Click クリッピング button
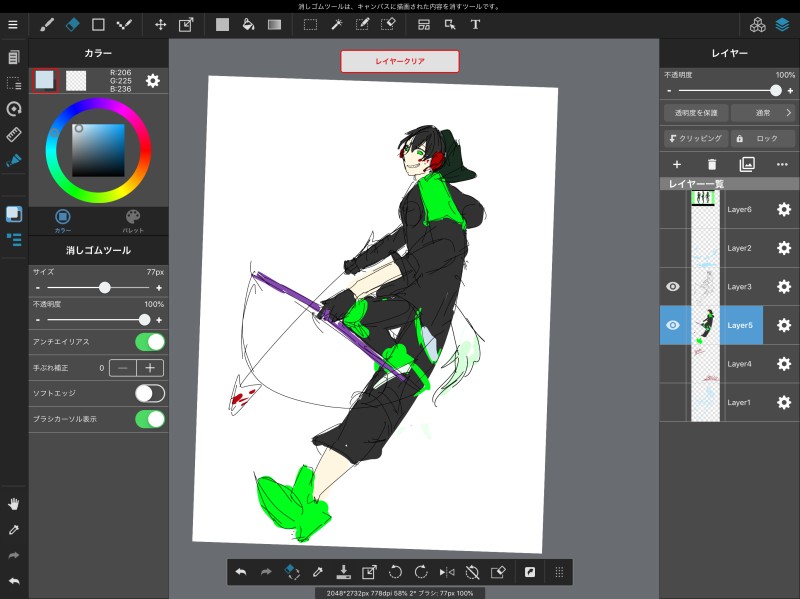 pos(696,138)
